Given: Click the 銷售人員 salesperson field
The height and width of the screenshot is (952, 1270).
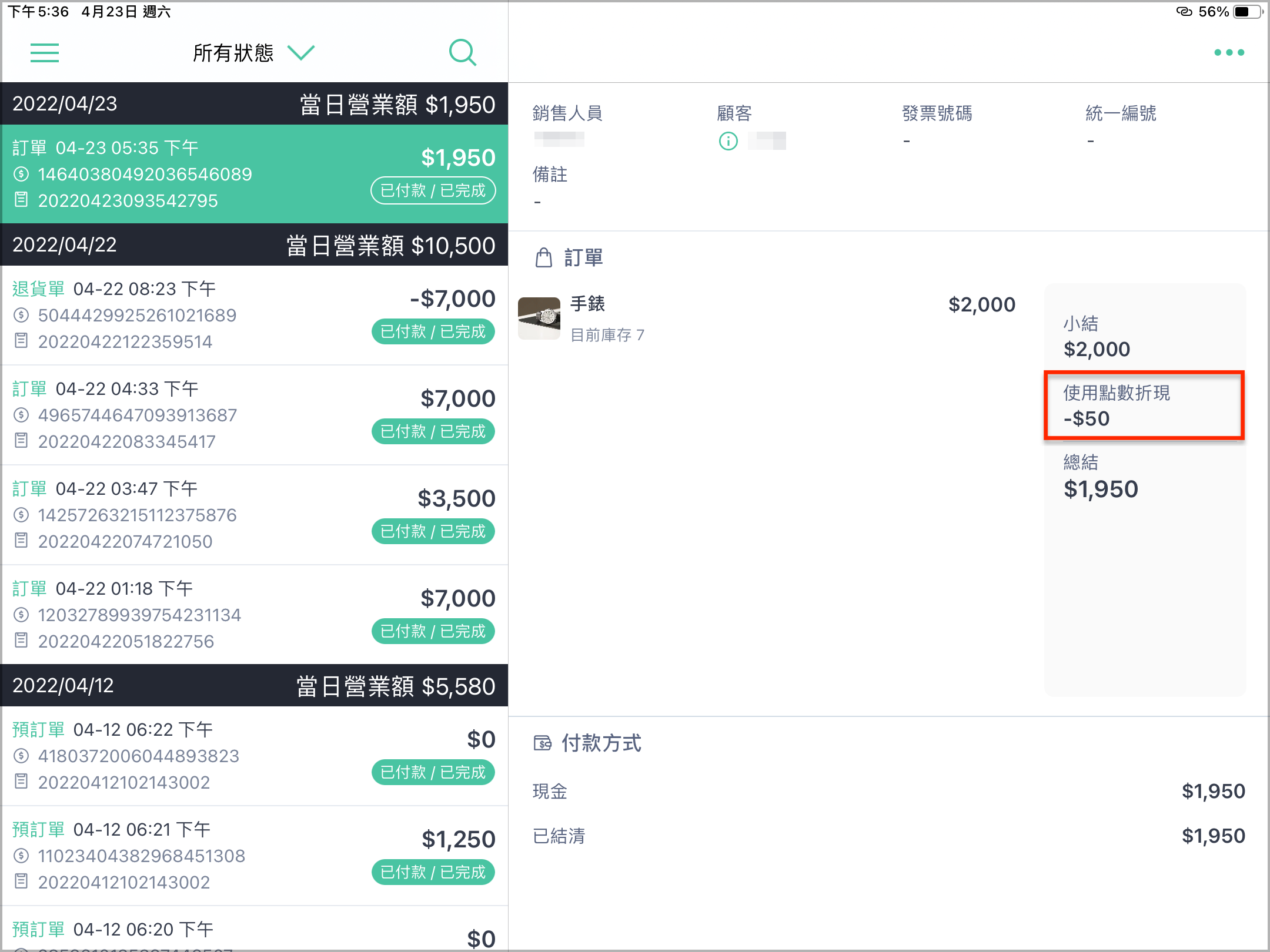Looking at the screenshot, I should pyautogui.click(x=567, y=125).
